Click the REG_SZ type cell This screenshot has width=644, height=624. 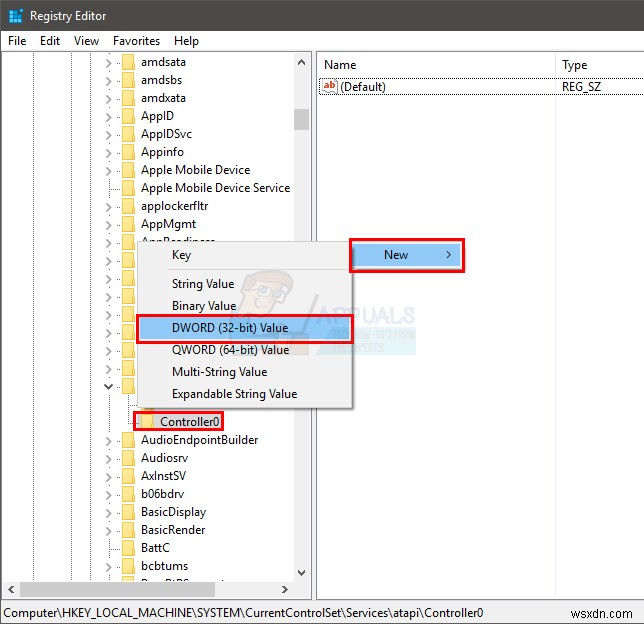pos(581,87)
